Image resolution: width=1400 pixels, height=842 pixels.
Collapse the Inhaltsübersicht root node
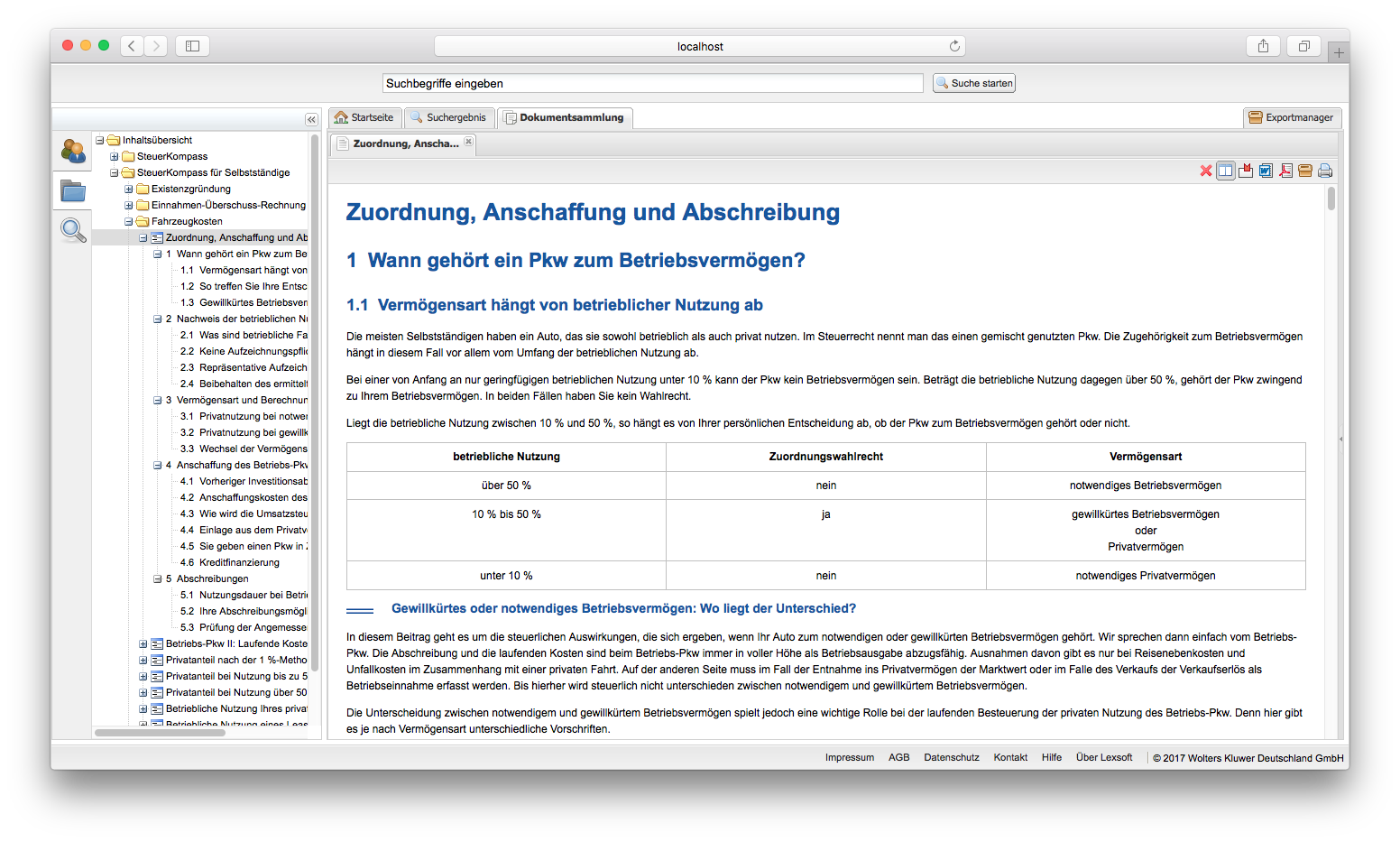[x=100, y=140]
